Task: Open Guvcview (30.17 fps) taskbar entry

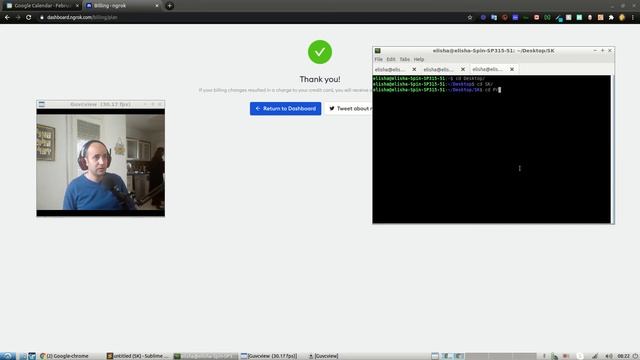Action: point(271,356)
